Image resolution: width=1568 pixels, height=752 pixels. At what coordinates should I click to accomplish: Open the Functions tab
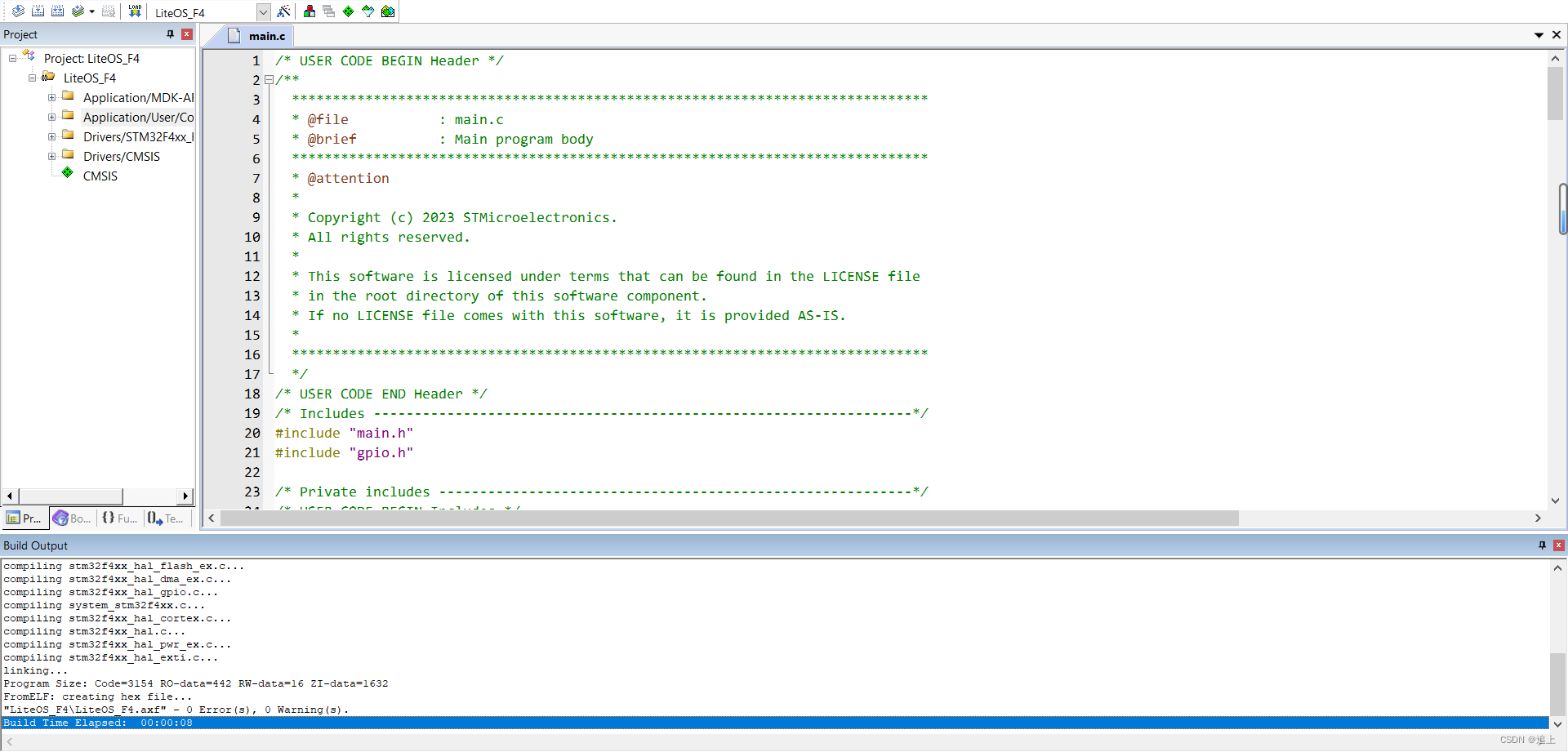pos(119,518)
